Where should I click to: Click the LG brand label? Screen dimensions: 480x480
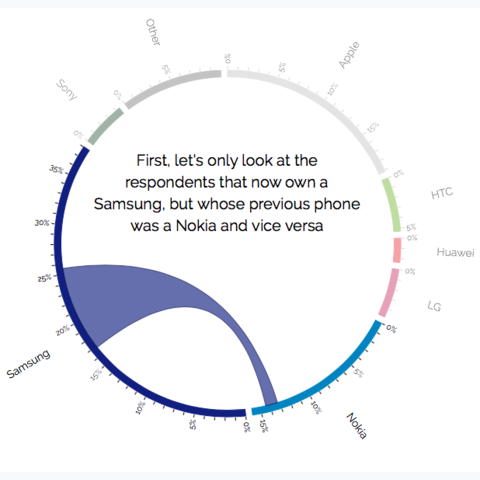click(x=434, y=306)
